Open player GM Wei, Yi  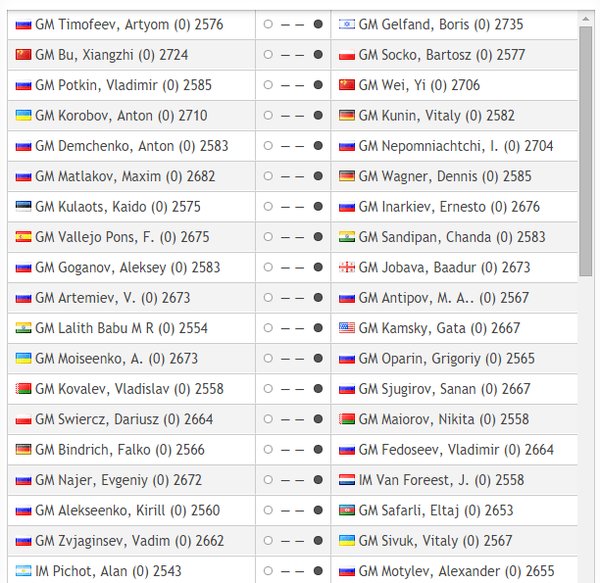(x=419, y=85)
